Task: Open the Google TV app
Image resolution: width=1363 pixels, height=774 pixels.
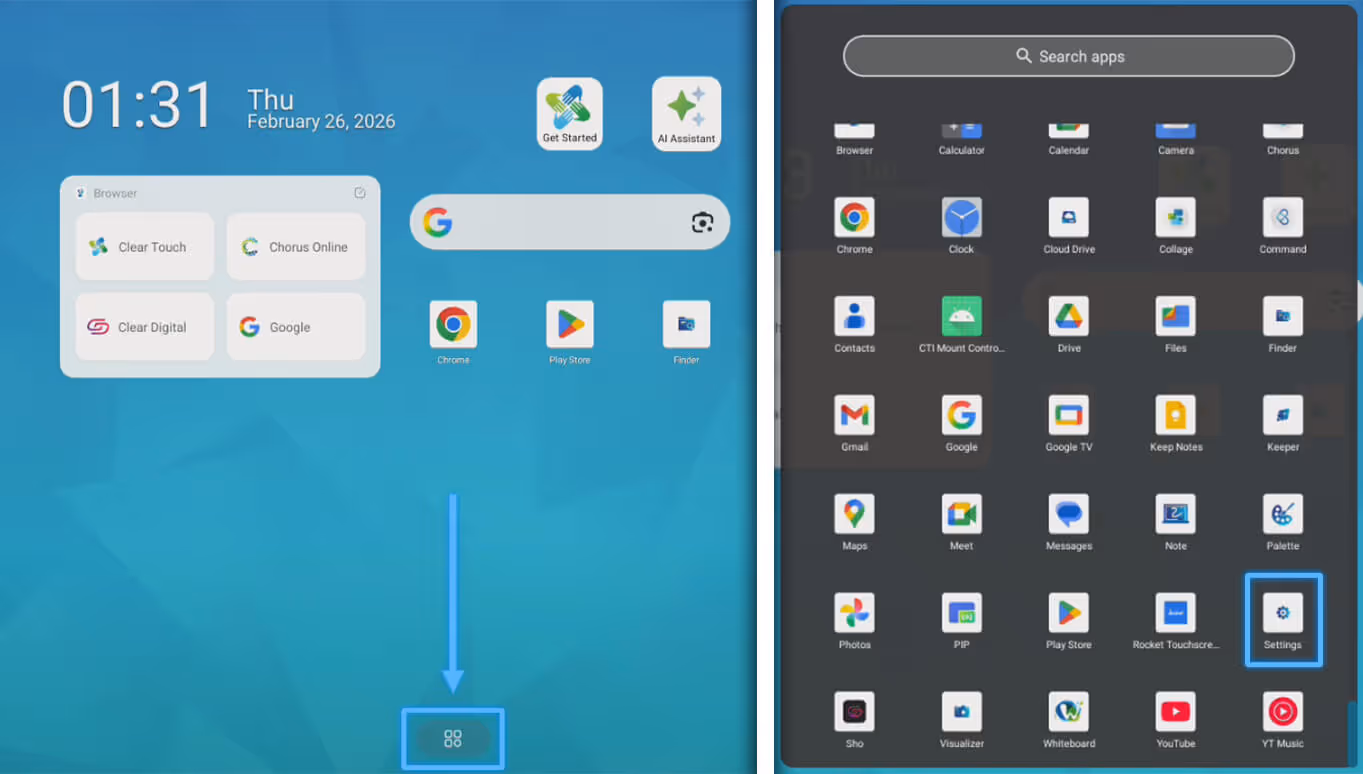Action: point(1069,424)
